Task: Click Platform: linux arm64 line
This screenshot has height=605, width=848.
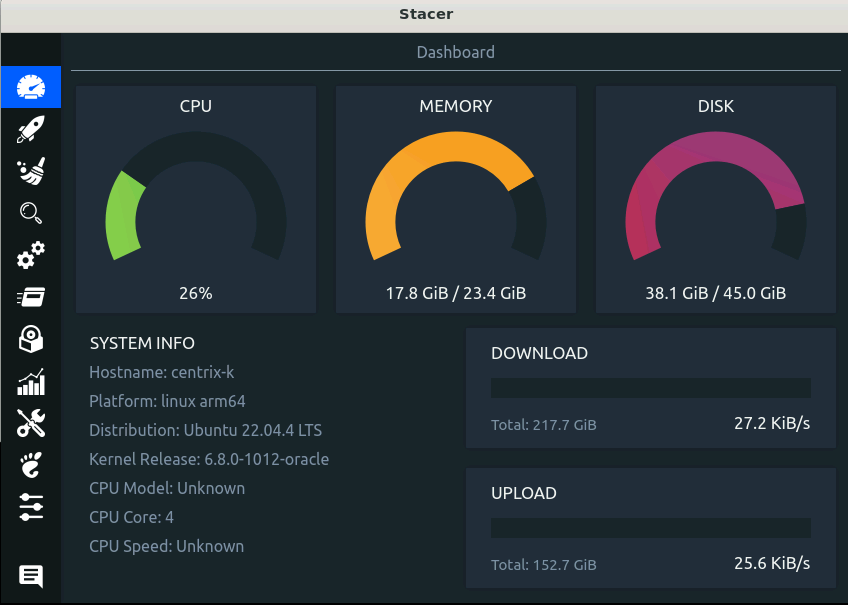Action: [x=167, y=401]
